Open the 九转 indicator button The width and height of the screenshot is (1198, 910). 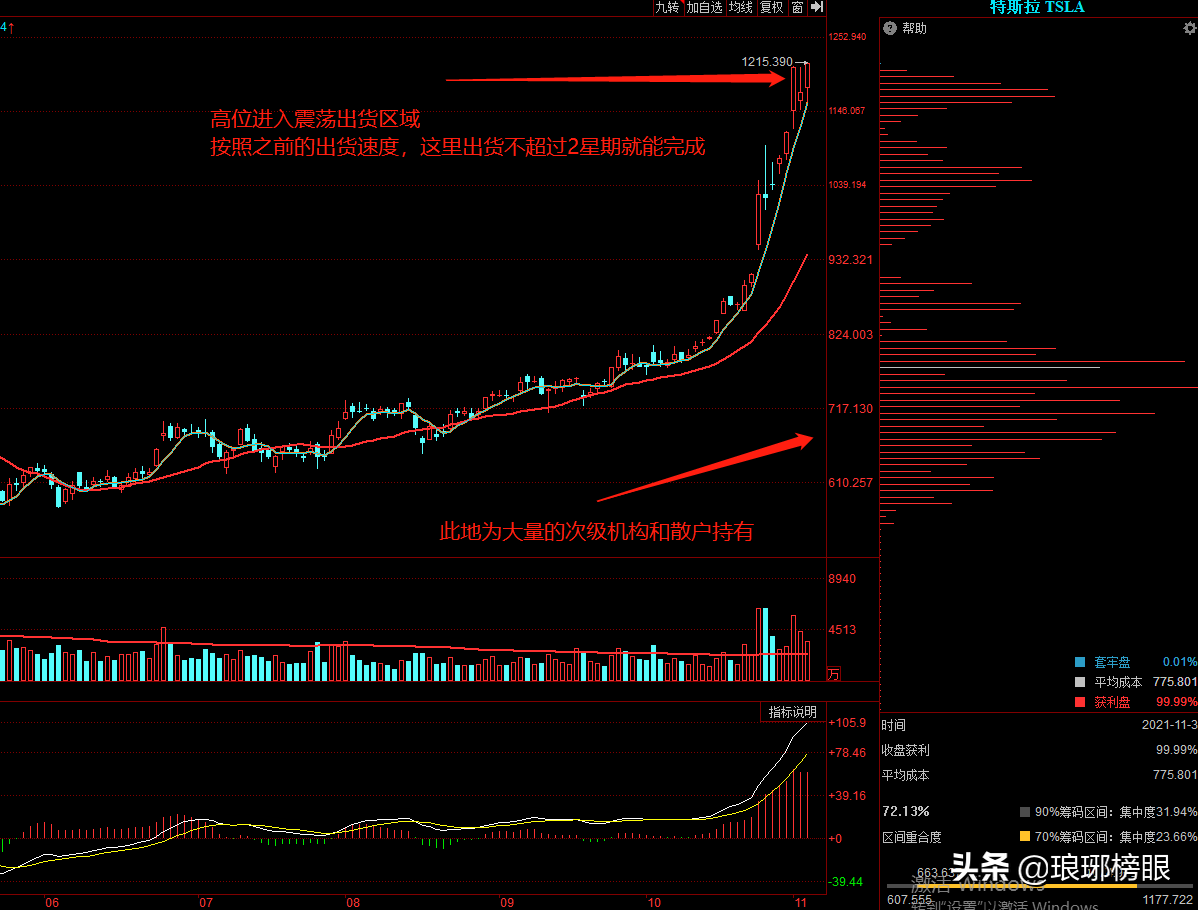(667, 8)
